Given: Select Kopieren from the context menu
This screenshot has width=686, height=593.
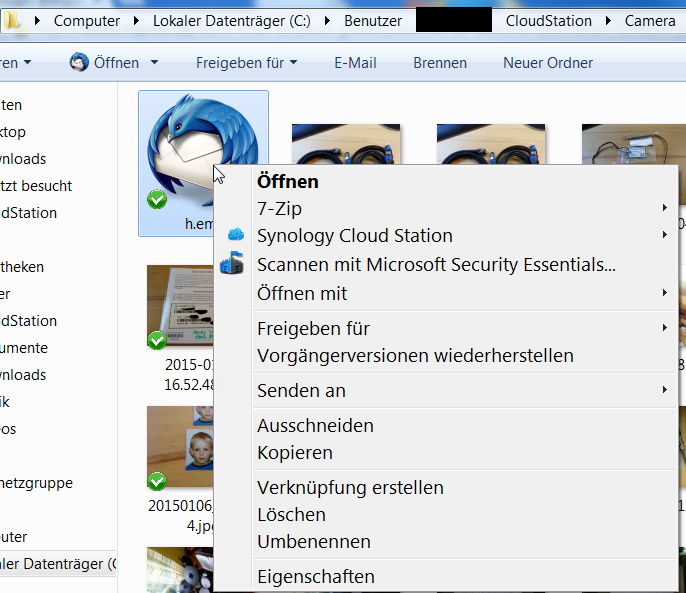Looking at the screenshot, I should tap(446, 453).
